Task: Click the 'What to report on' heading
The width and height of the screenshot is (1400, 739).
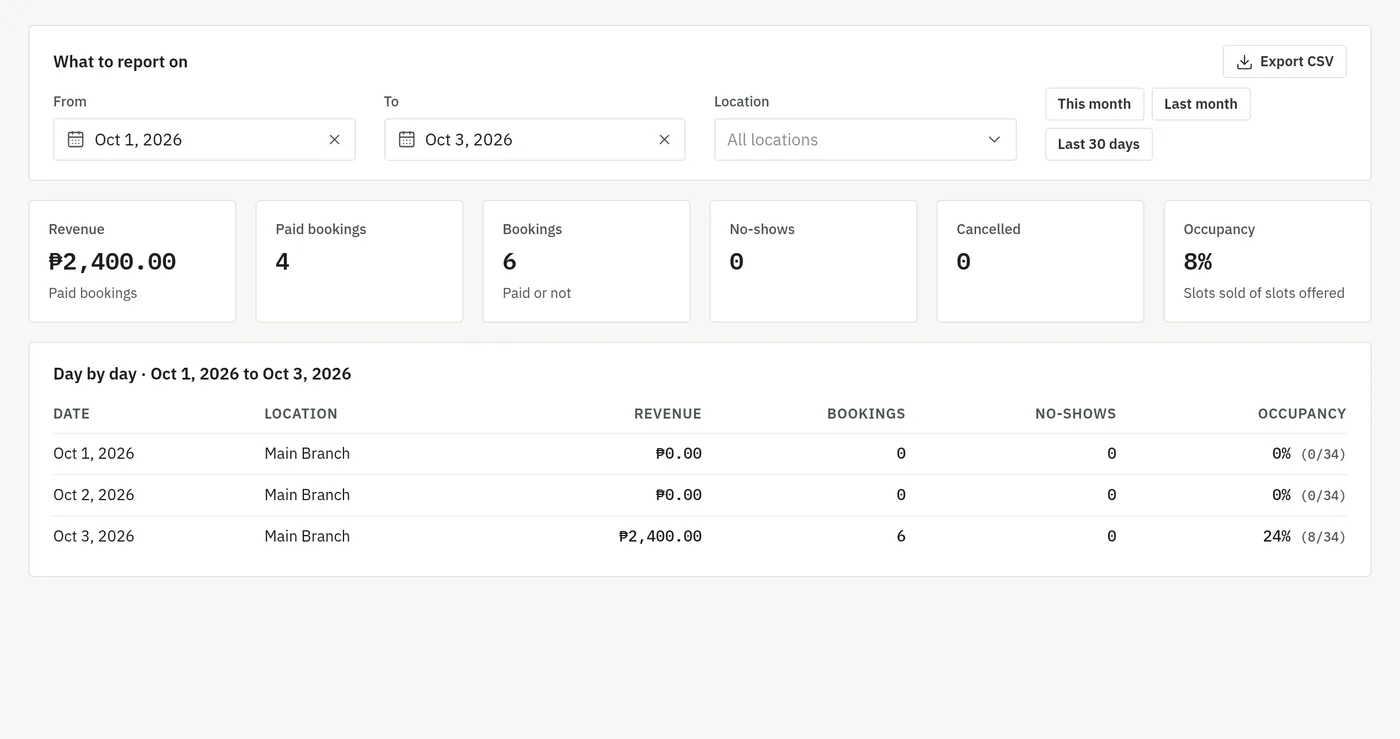Action: tap(120, 62)
